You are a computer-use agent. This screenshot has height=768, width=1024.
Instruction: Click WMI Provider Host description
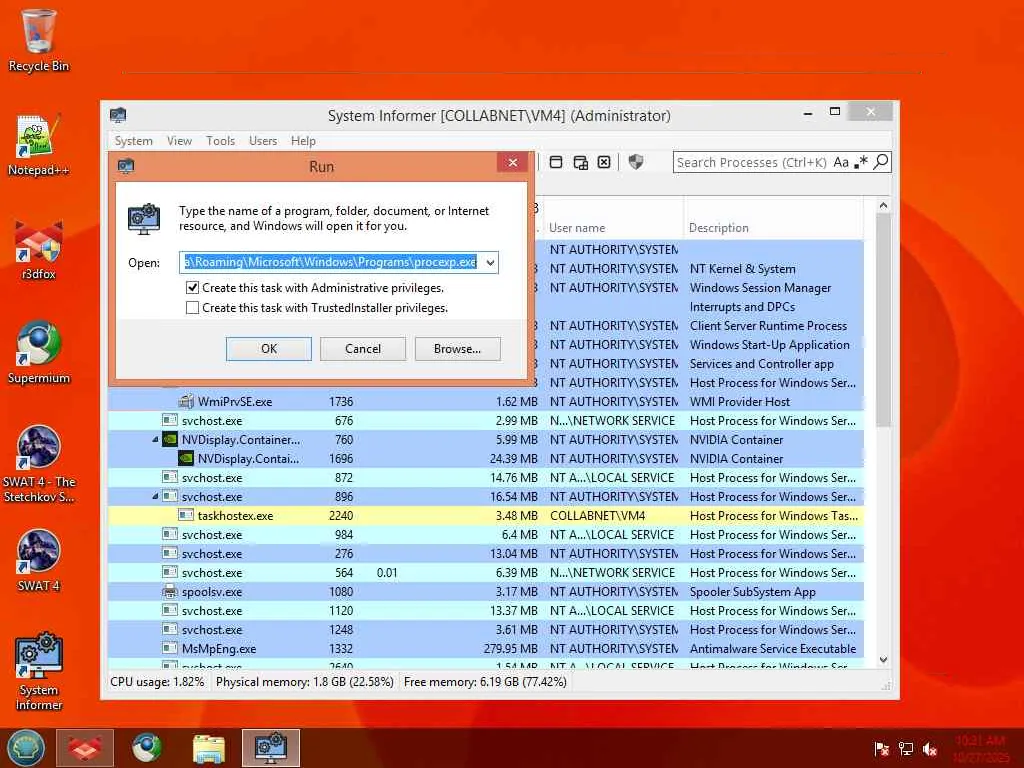(739, 402)
